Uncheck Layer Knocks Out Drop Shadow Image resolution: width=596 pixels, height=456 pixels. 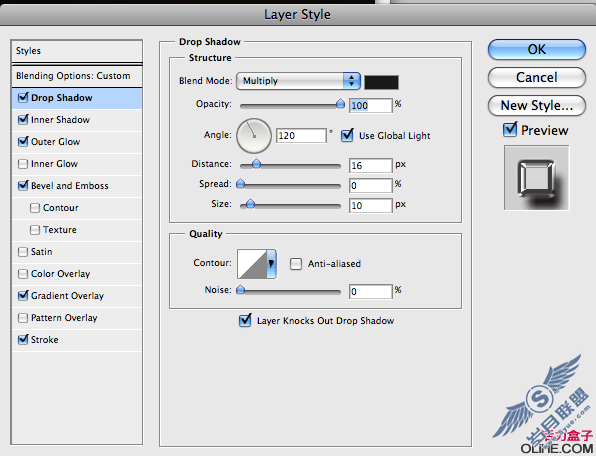(245, 320)
